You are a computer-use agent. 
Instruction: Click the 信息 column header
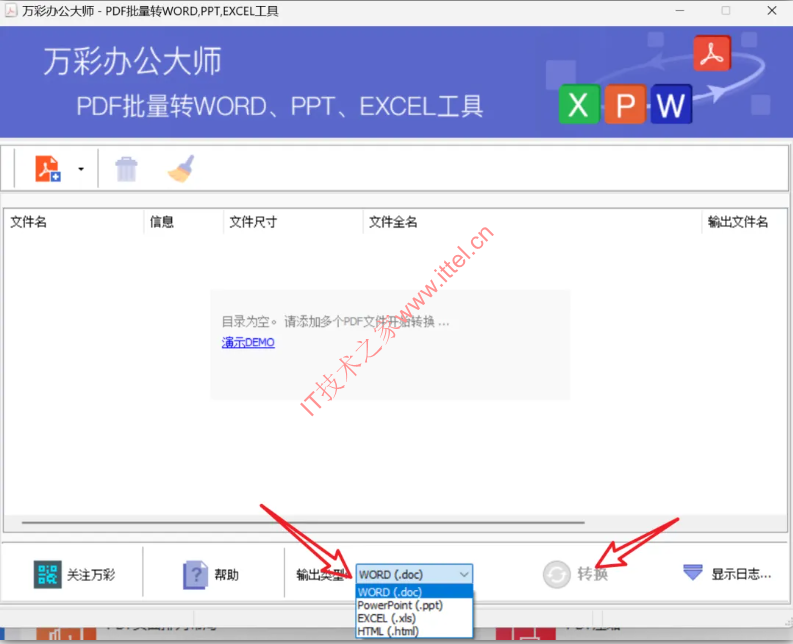pyautogui.click(x=162, y=222)
